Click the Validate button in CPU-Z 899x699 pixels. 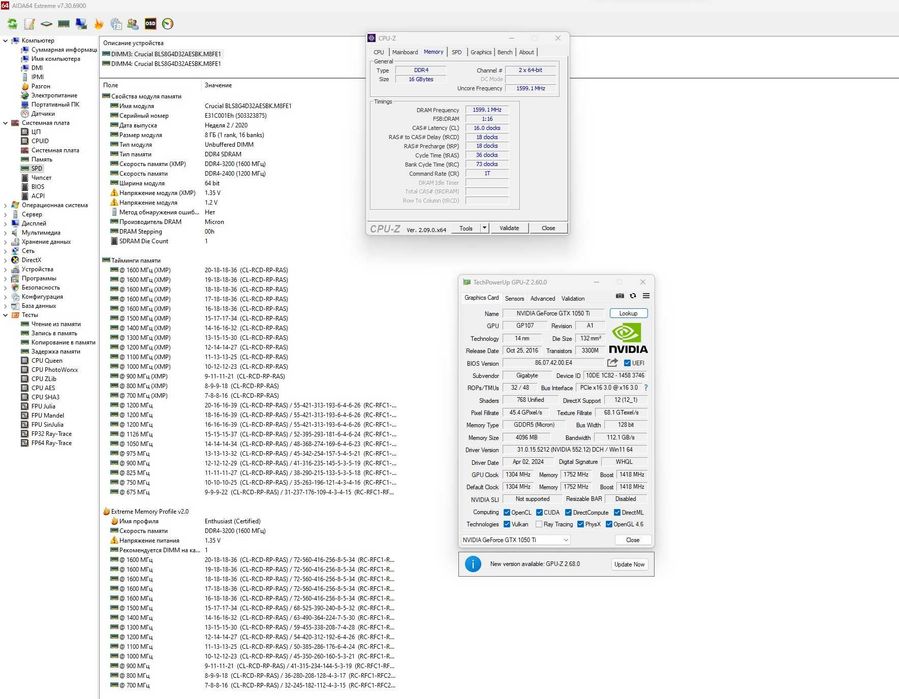[x=509, y=228]
